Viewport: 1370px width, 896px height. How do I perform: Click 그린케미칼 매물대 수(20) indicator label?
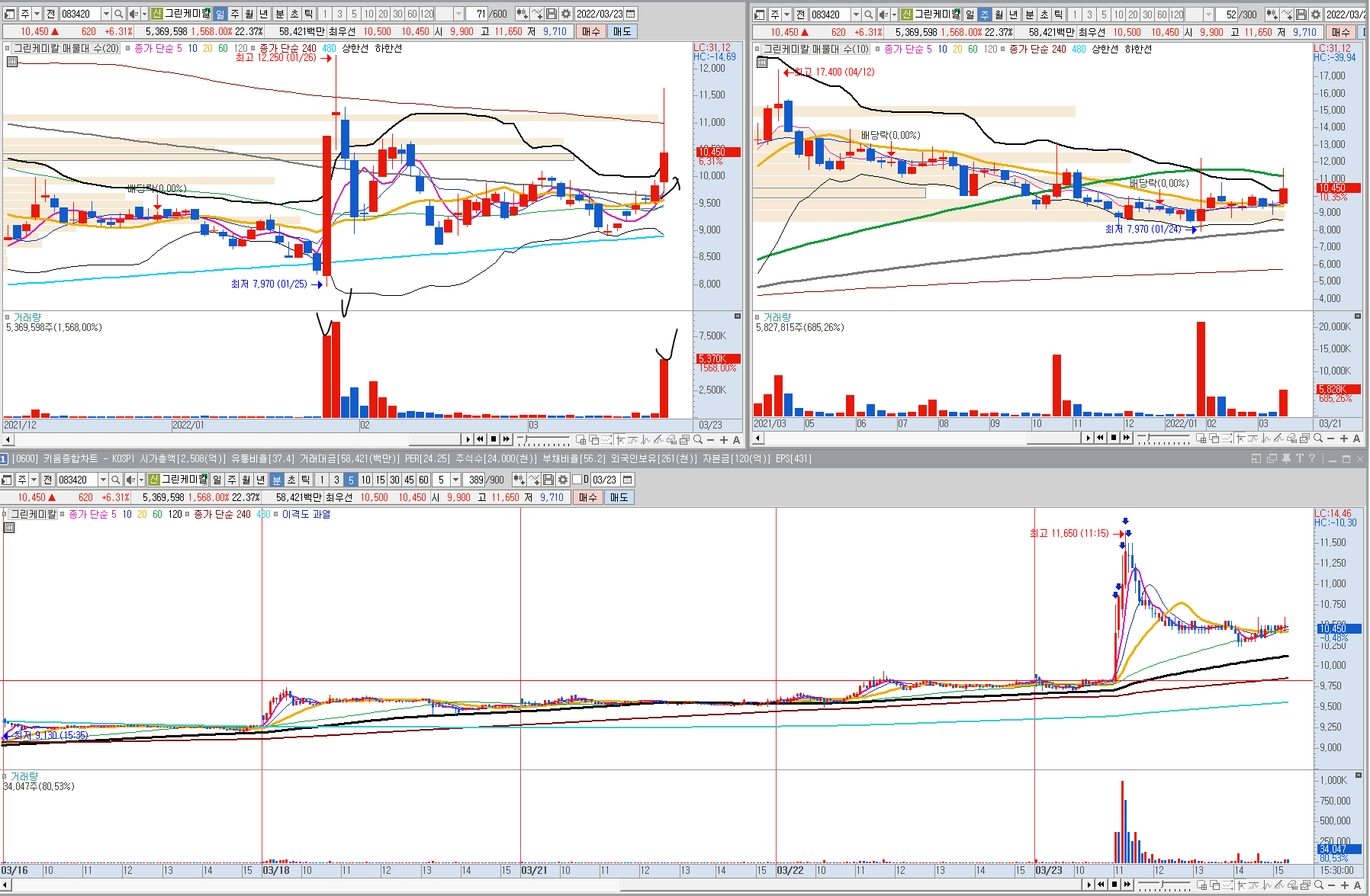67,48
